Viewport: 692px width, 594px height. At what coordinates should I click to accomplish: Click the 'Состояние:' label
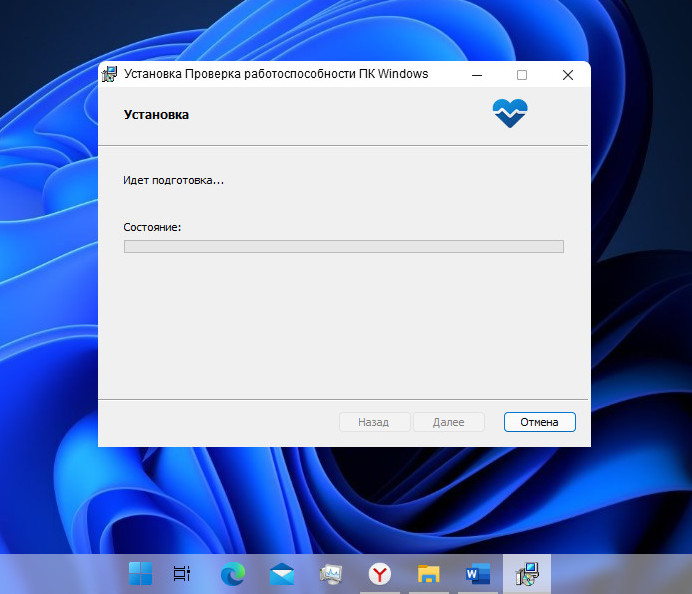[152, 227]
